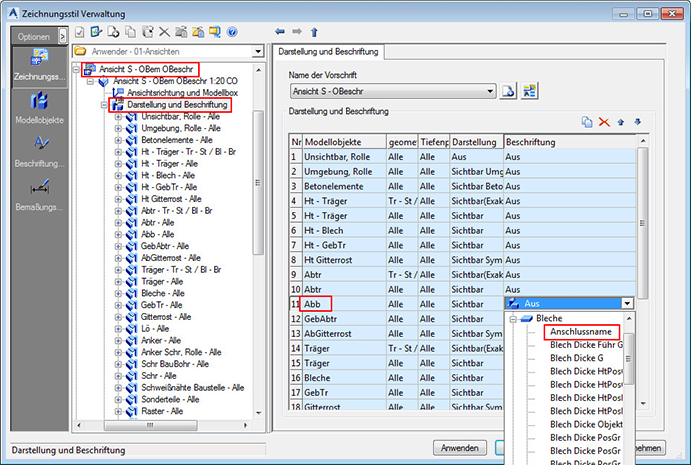Click the Optionen panel arrow button
This screenshot has width=691, height=465.
(63, 36)
